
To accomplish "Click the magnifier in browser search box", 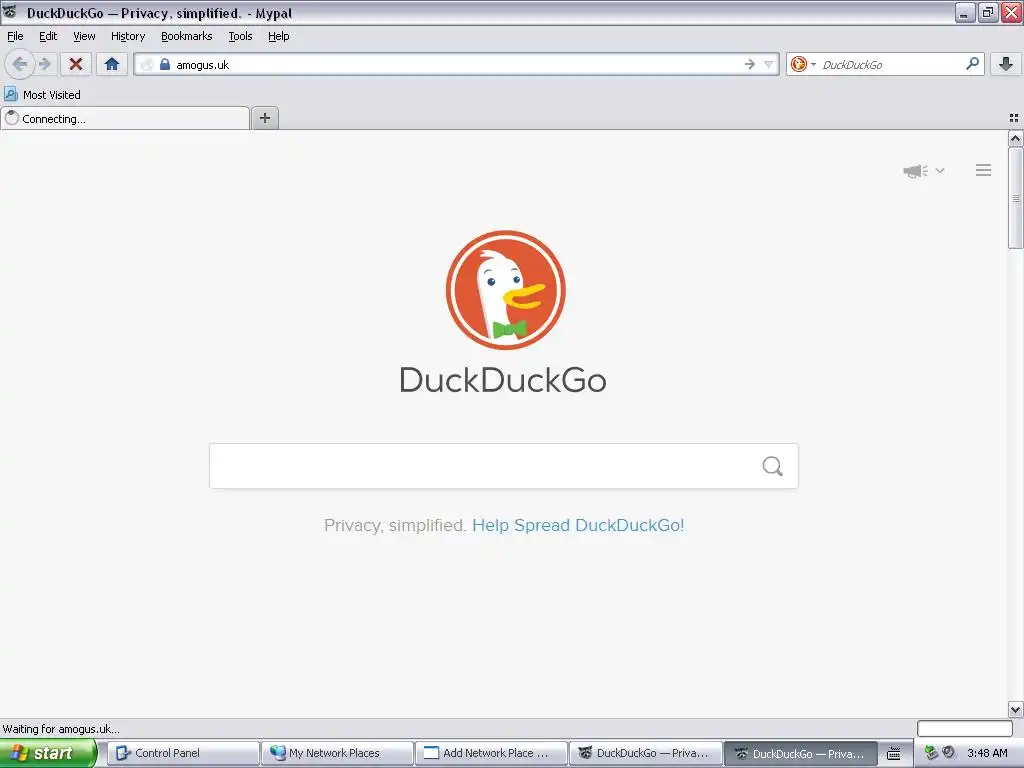I will [972, 64].
